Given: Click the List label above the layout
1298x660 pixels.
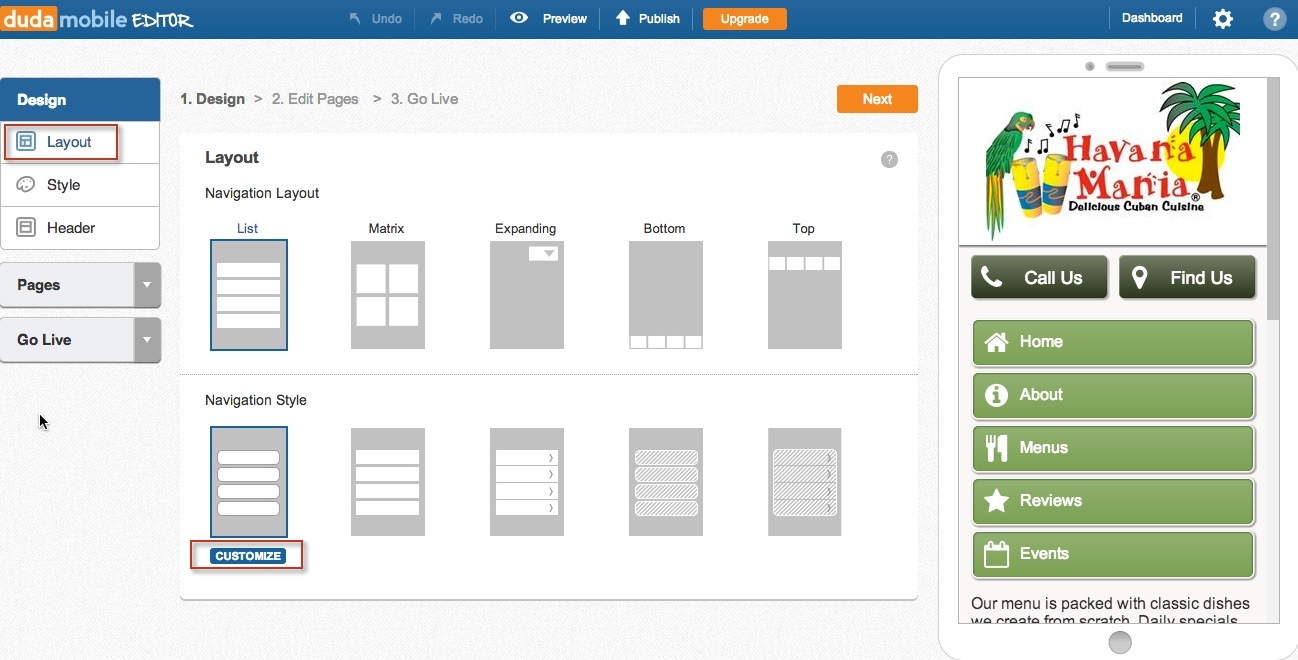Looking at the screenshot, I should click(247, 229).
